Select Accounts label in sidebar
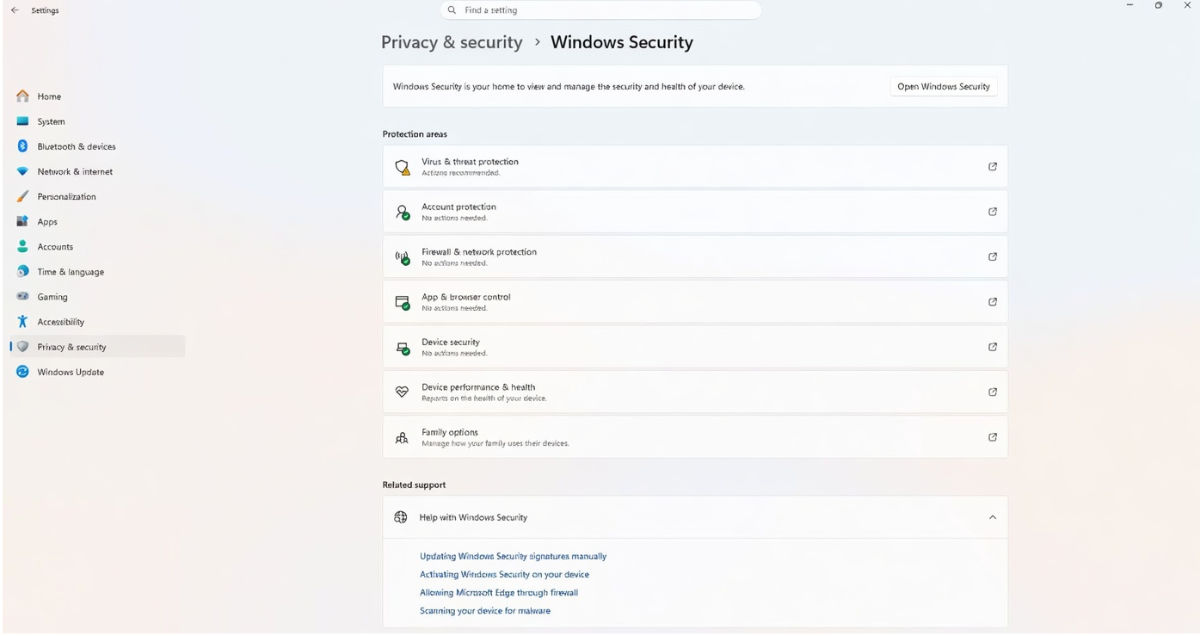 55,247
